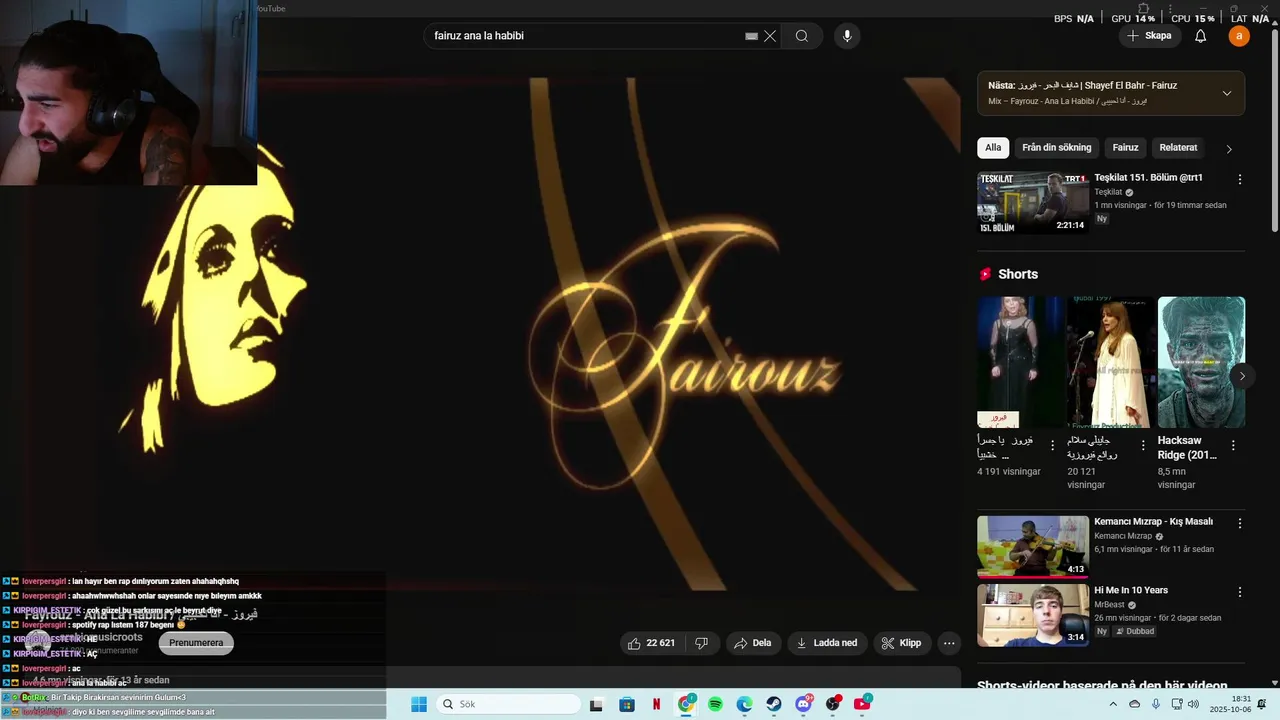Expand the Nästa mix playlist panel

click(1227, 93)
